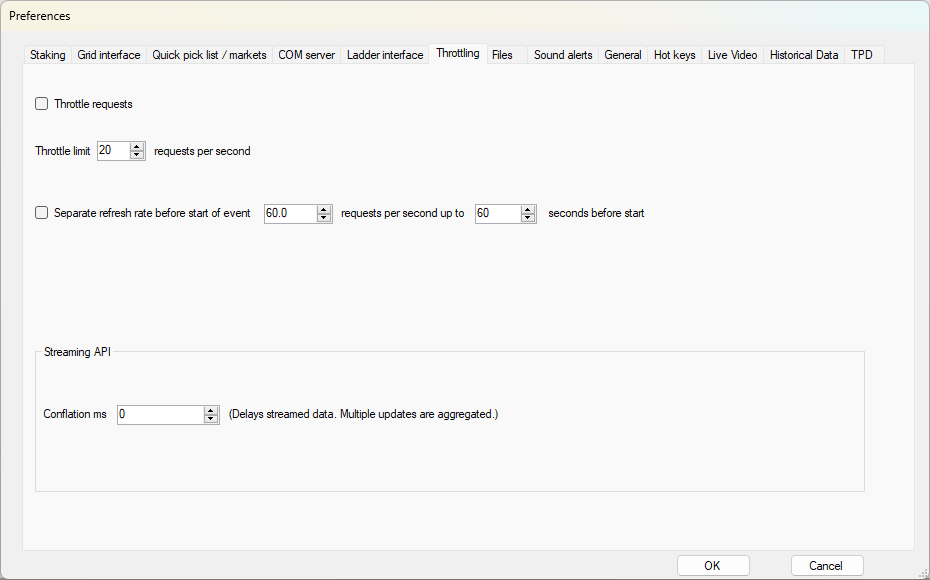The width and height of the screenshot is (930, 580).
Task: Increase the seconds before start spinner
Action: point(528,209)
